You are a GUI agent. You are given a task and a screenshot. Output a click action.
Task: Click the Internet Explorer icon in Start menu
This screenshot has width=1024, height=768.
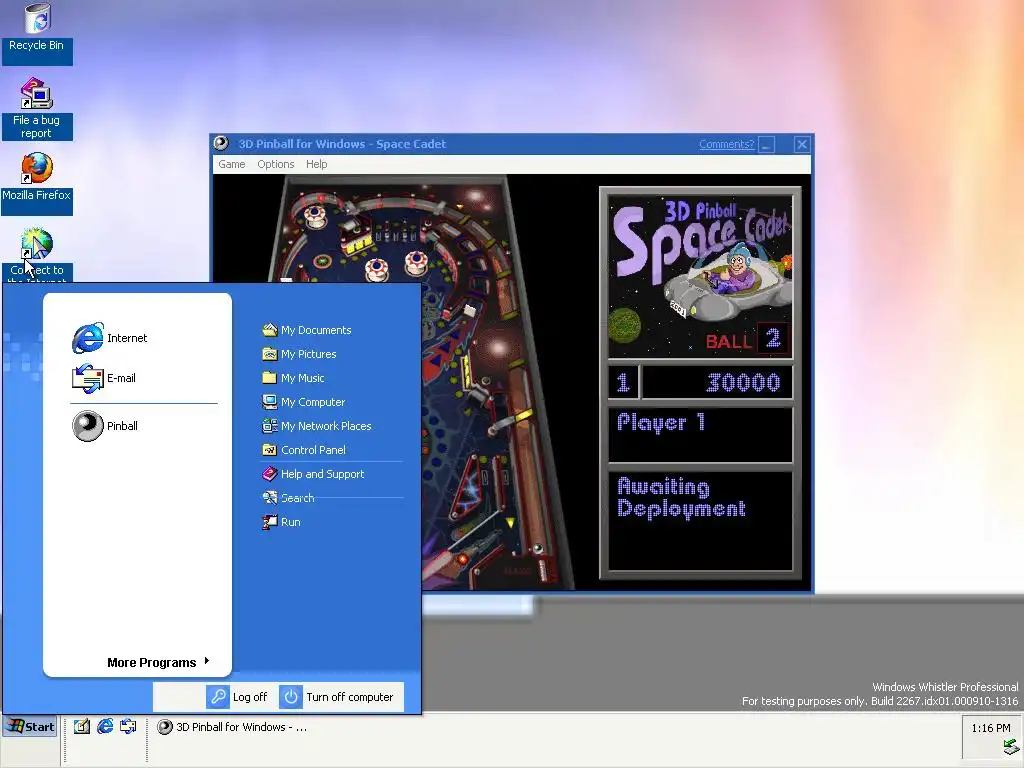pos(88,338)
